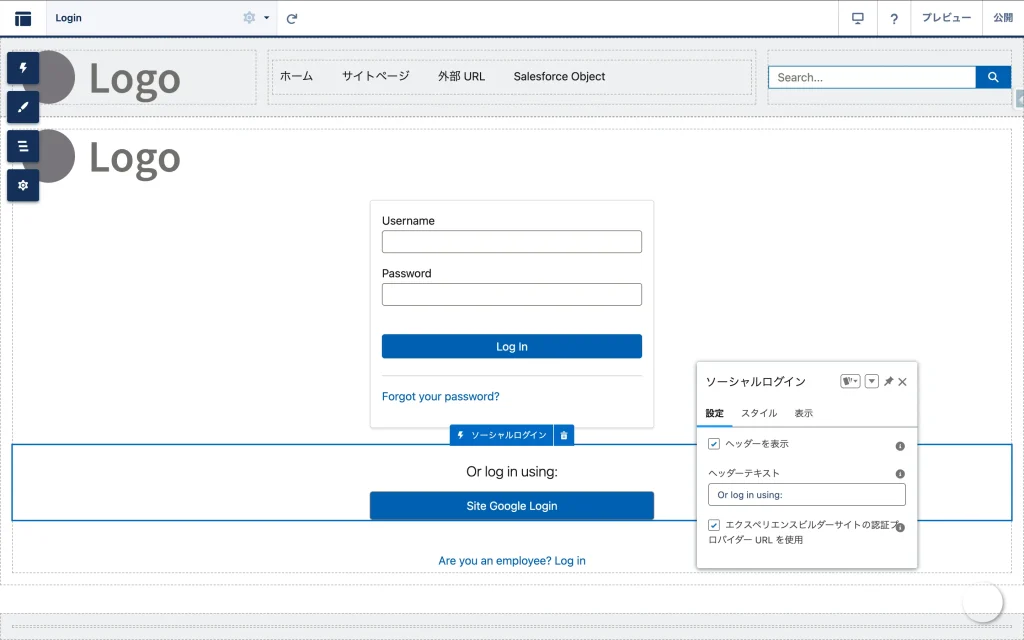The height and width of the screenshot is (640, 1024).
Task: Click the desktop view mode icon
Action: [x=857, y=18]
